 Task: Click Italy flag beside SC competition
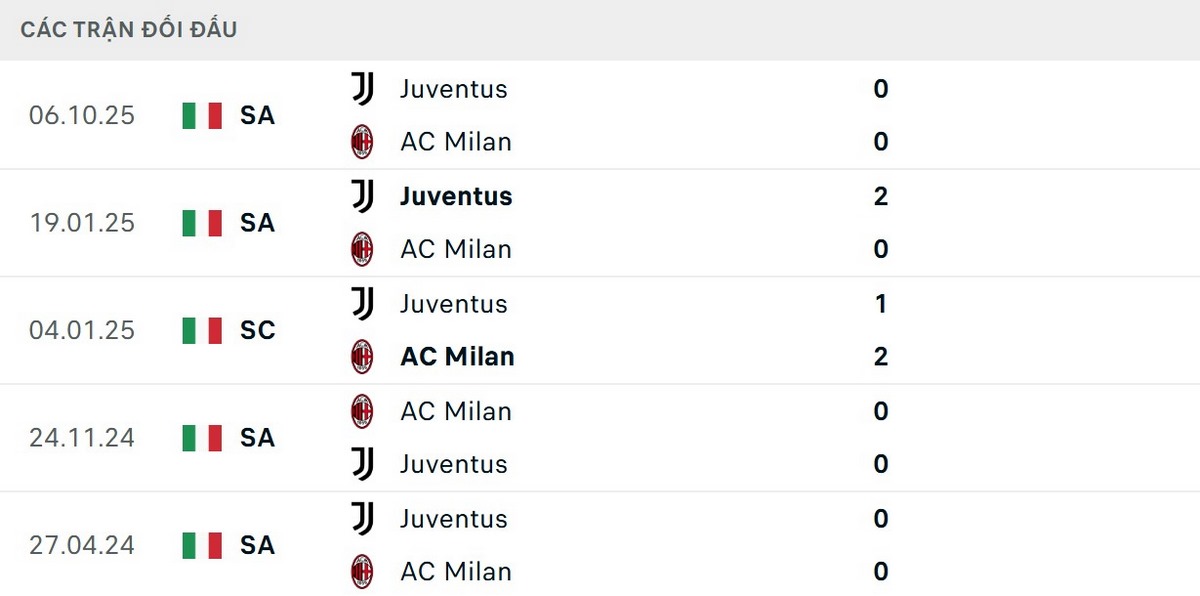pyautogui.click(x=202, y=331)
